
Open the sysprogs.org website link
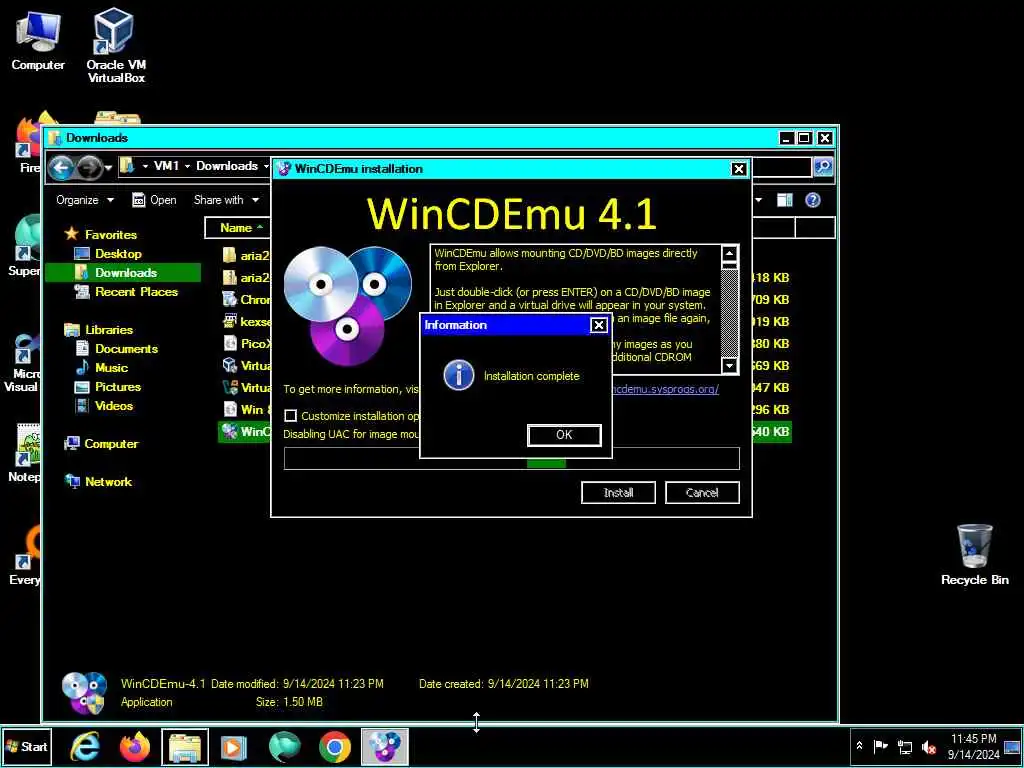click(x=665, y=389)
